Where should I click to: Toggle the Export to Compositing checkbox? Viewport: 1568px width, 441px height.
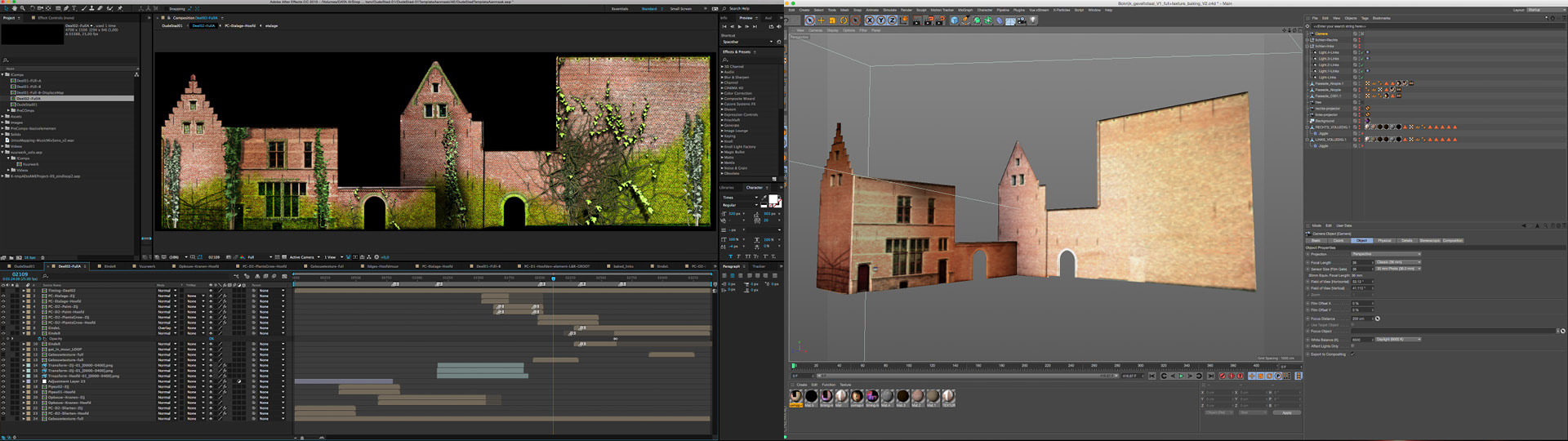click(x=1352, y=354)
